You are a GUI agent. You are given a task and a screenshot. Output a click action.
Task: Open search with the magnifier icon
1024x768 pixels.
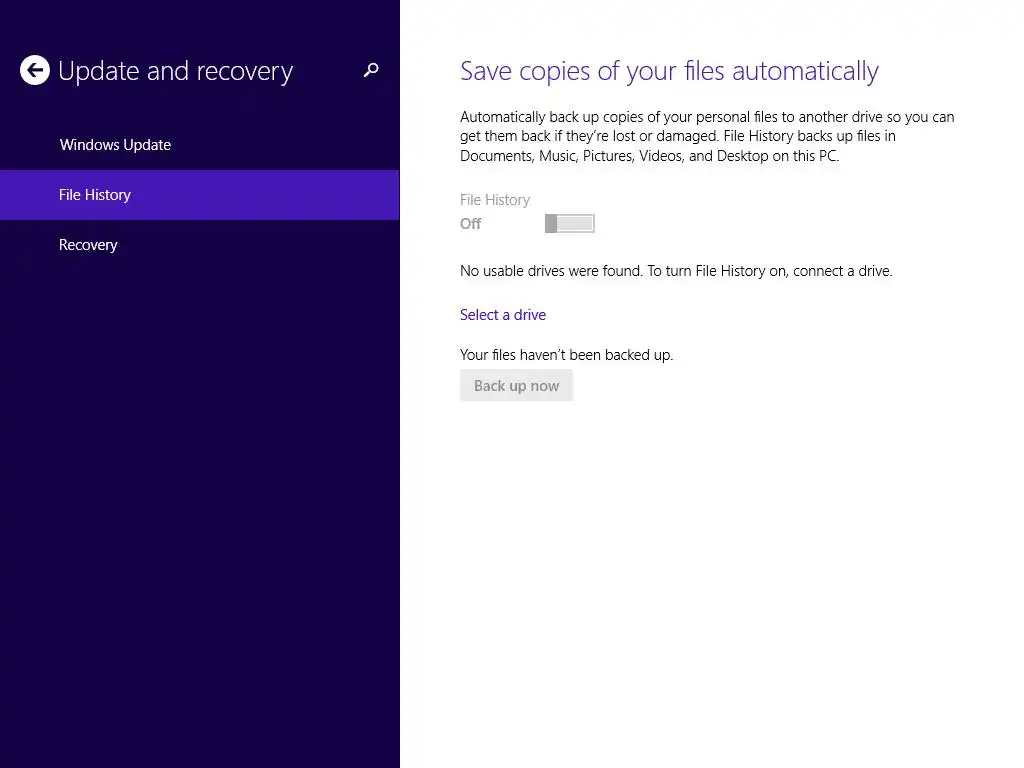coord(371,70)
